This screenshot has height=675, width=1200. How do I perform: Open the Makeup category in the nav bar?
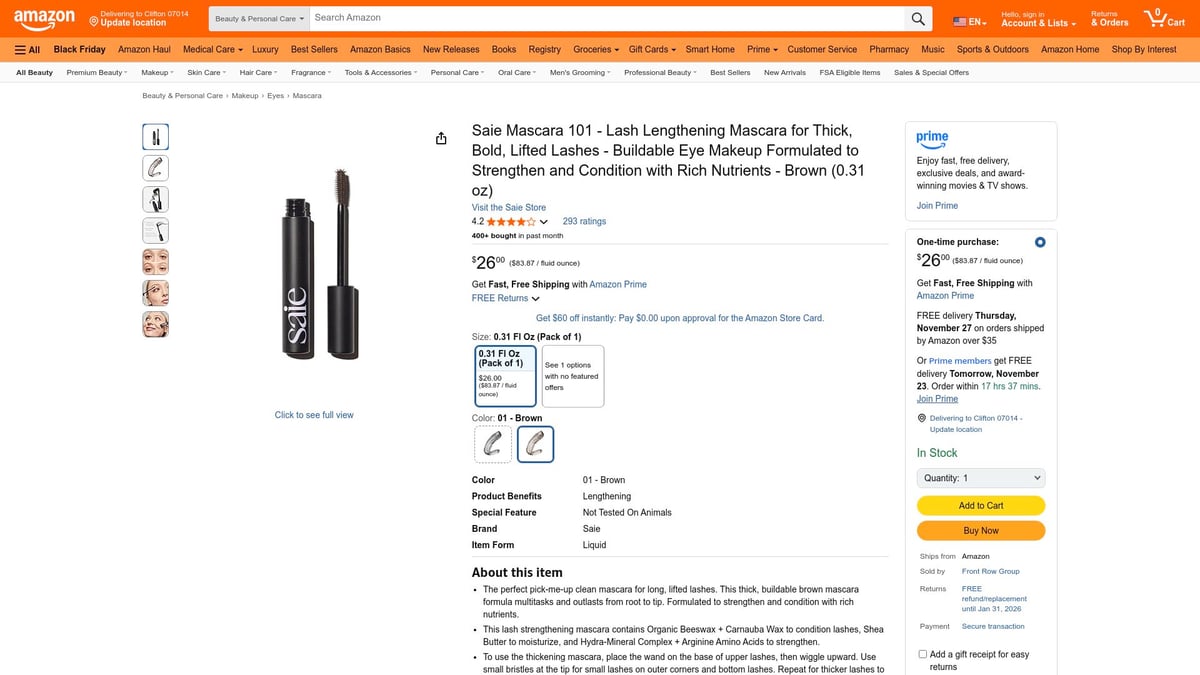coord(155,71)
